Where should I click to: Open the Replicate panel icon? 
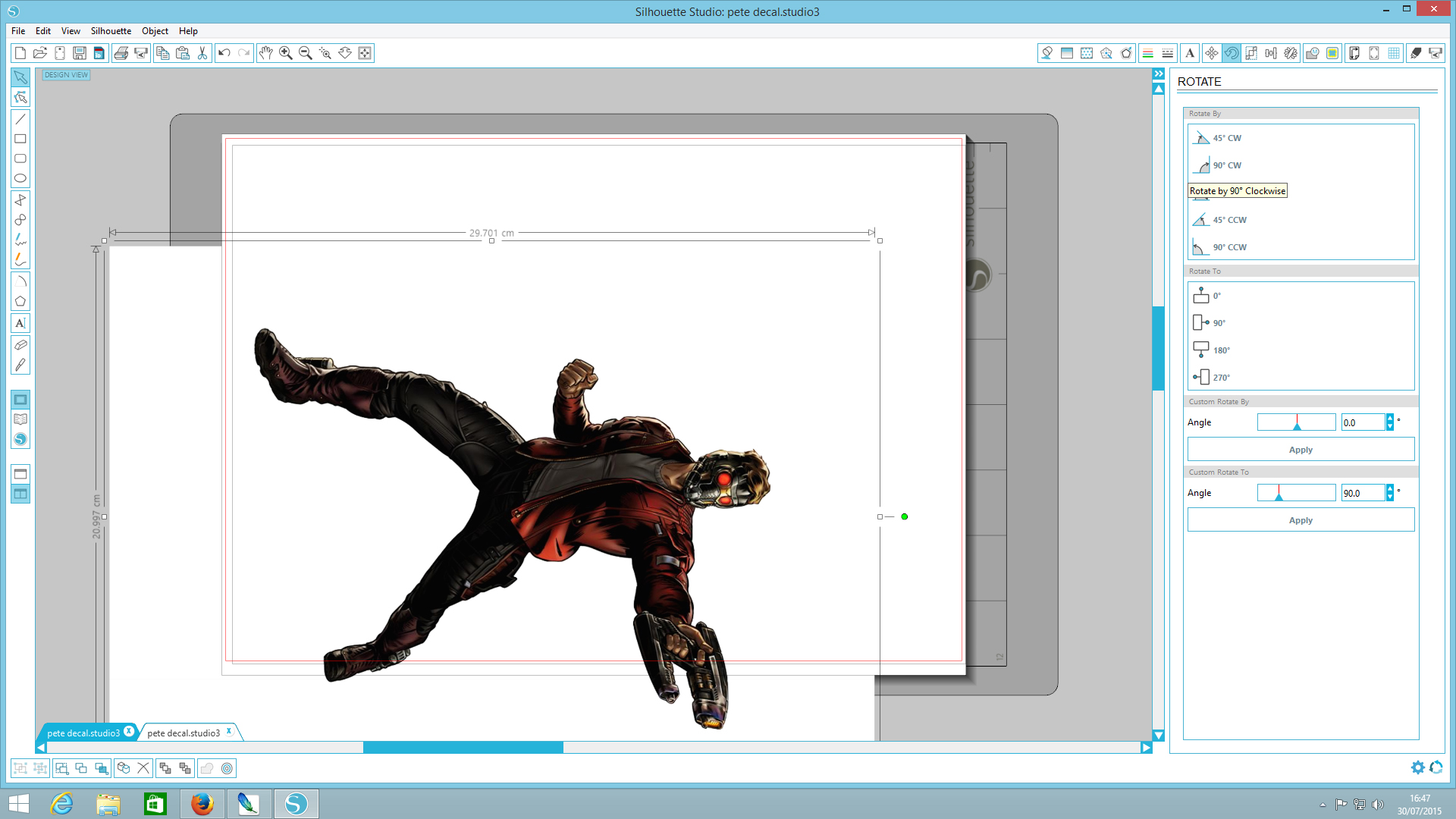tap(1291, 53)
